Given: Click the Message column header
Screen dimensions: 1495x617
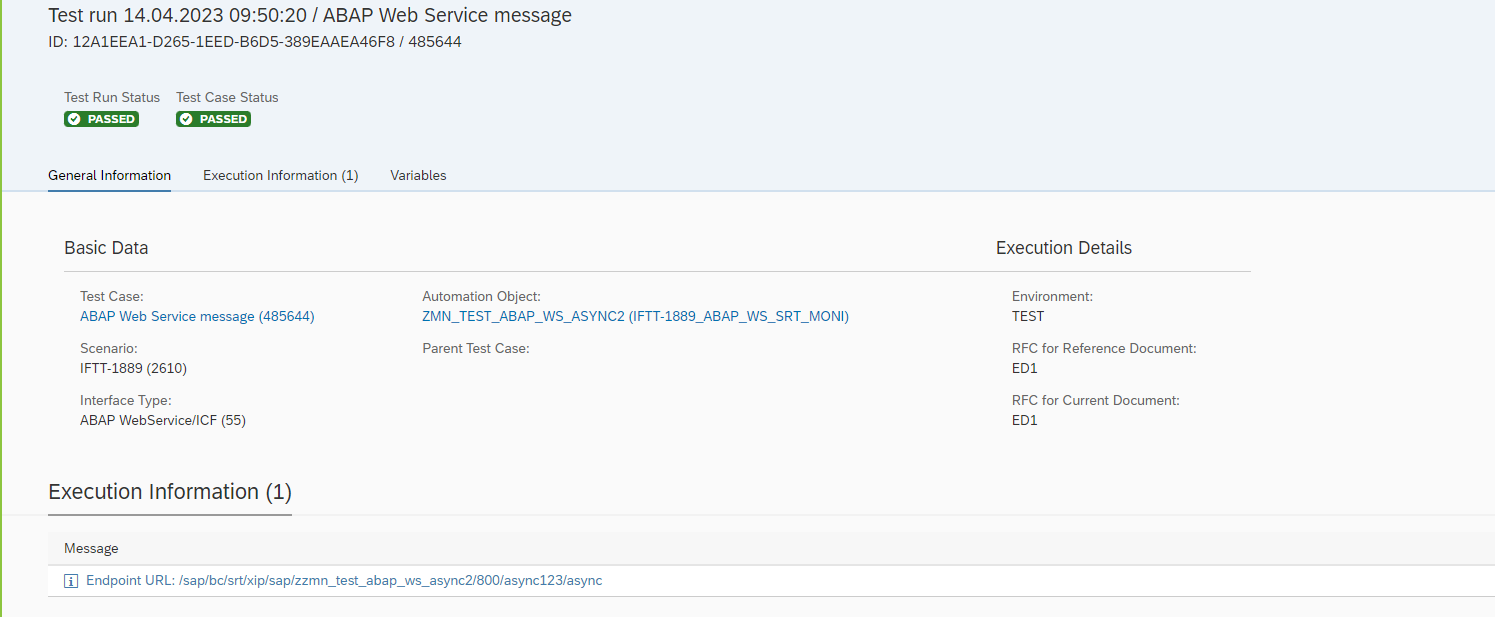Looking at the screenshot, I should coord(91,548).
